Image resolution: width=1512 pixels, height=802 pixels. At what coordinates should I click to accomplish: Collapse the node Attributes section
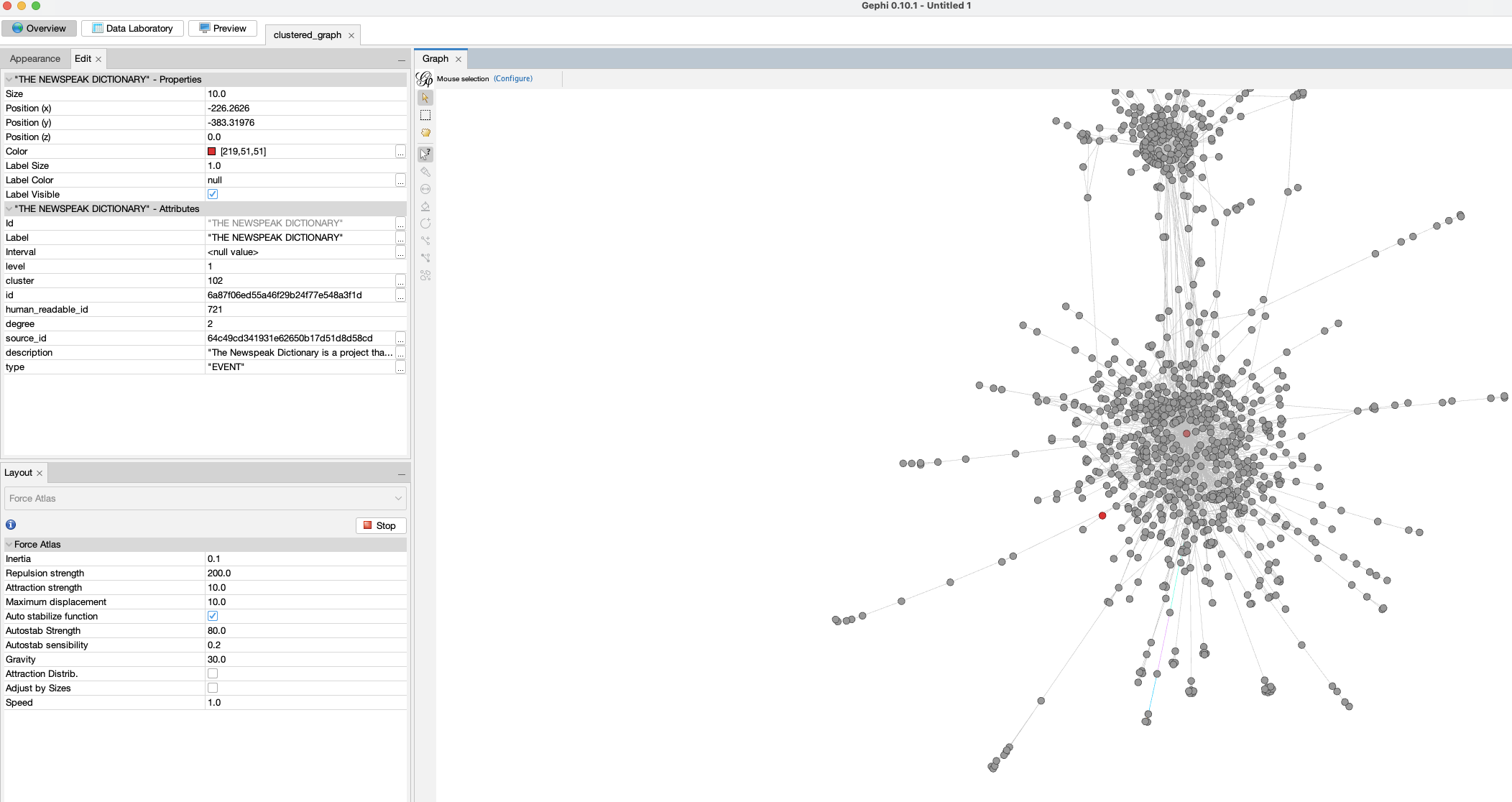[x=9, y=208]
